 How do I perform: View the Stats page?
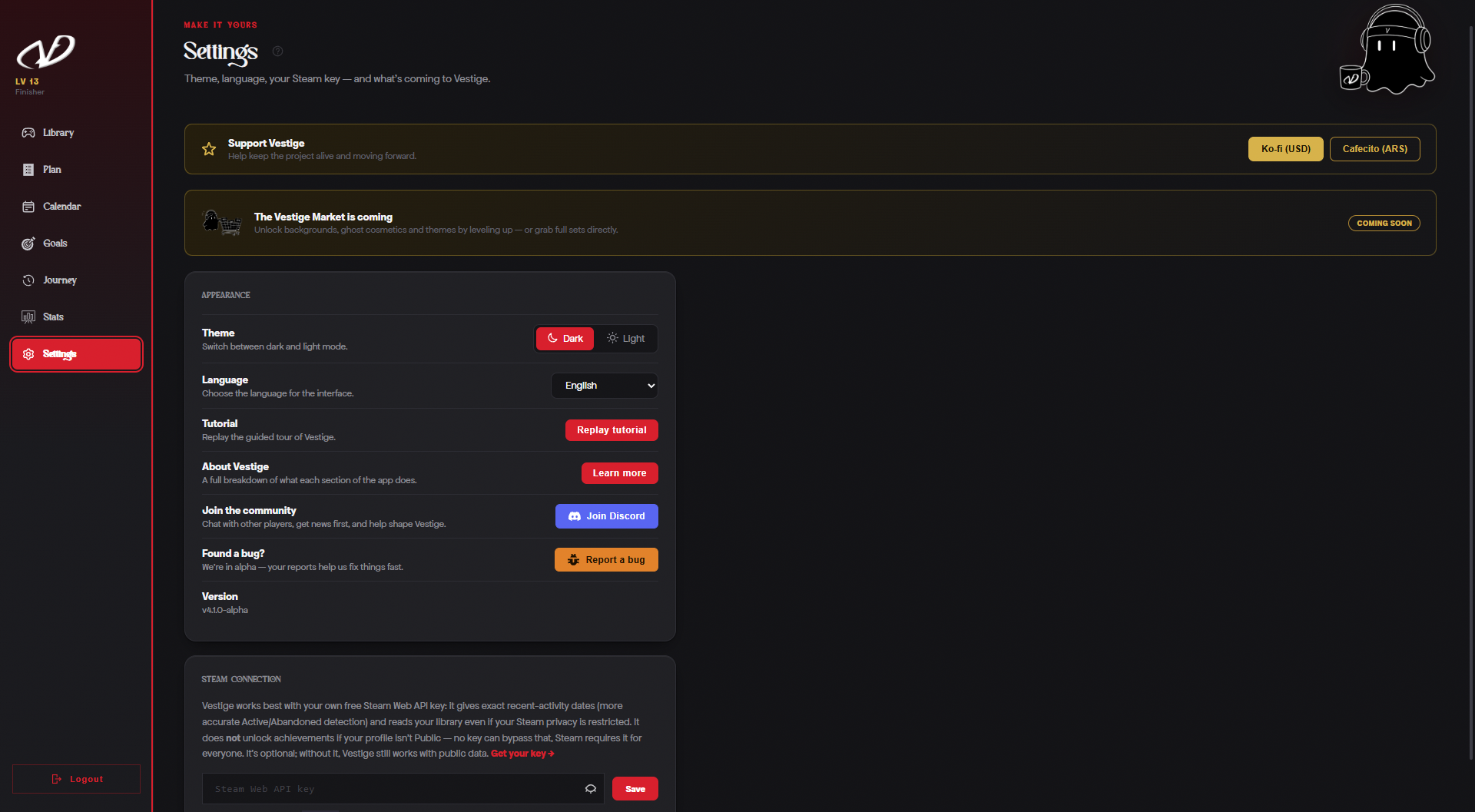tap(76, 317)
